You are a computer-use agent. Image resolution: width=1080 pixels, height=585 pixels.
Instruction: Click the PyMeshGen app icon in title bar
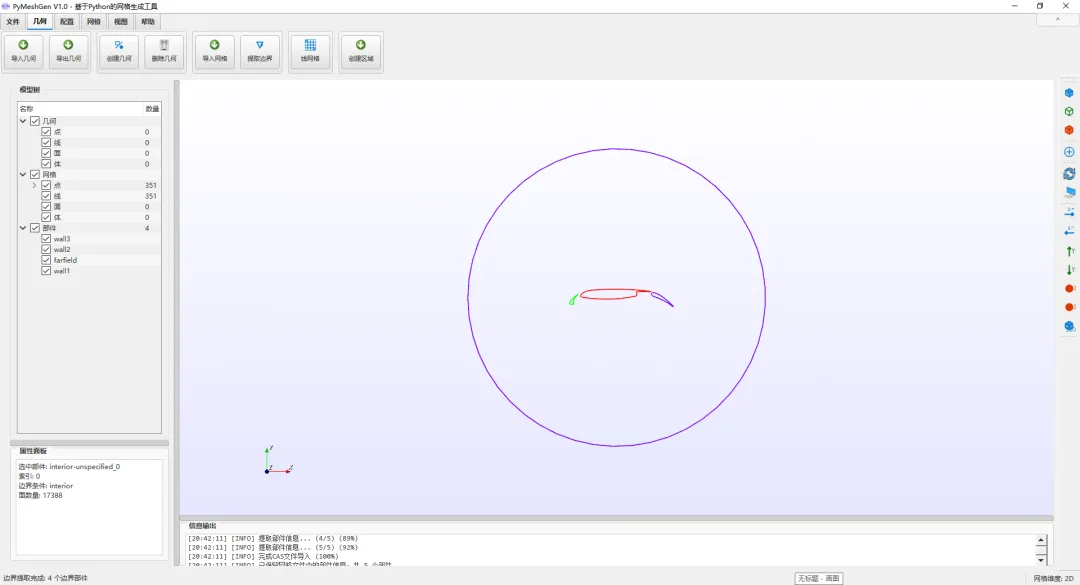[x=6, y=6]
